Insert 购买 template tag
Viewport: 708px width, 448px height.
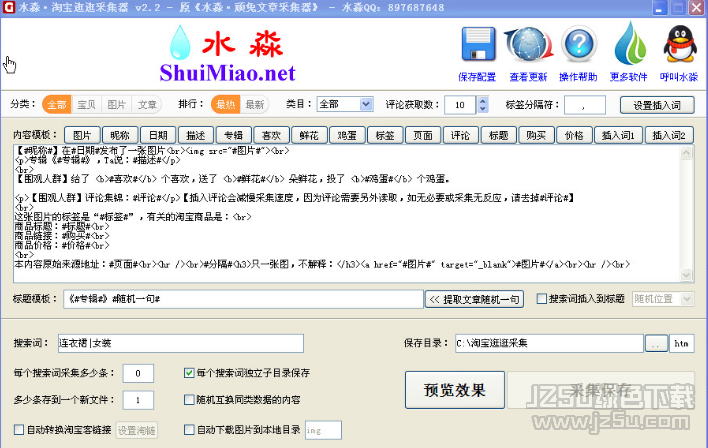pos(536,135)
